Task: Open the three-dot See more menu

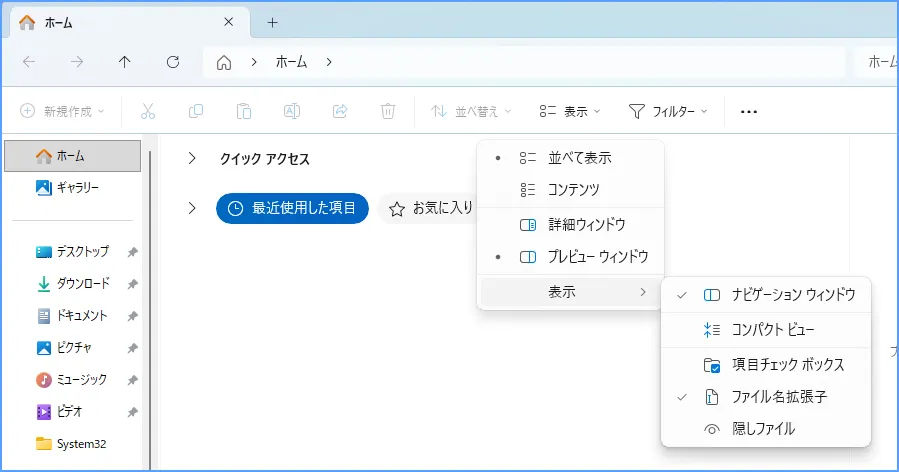Action: [x=749, y=112]
